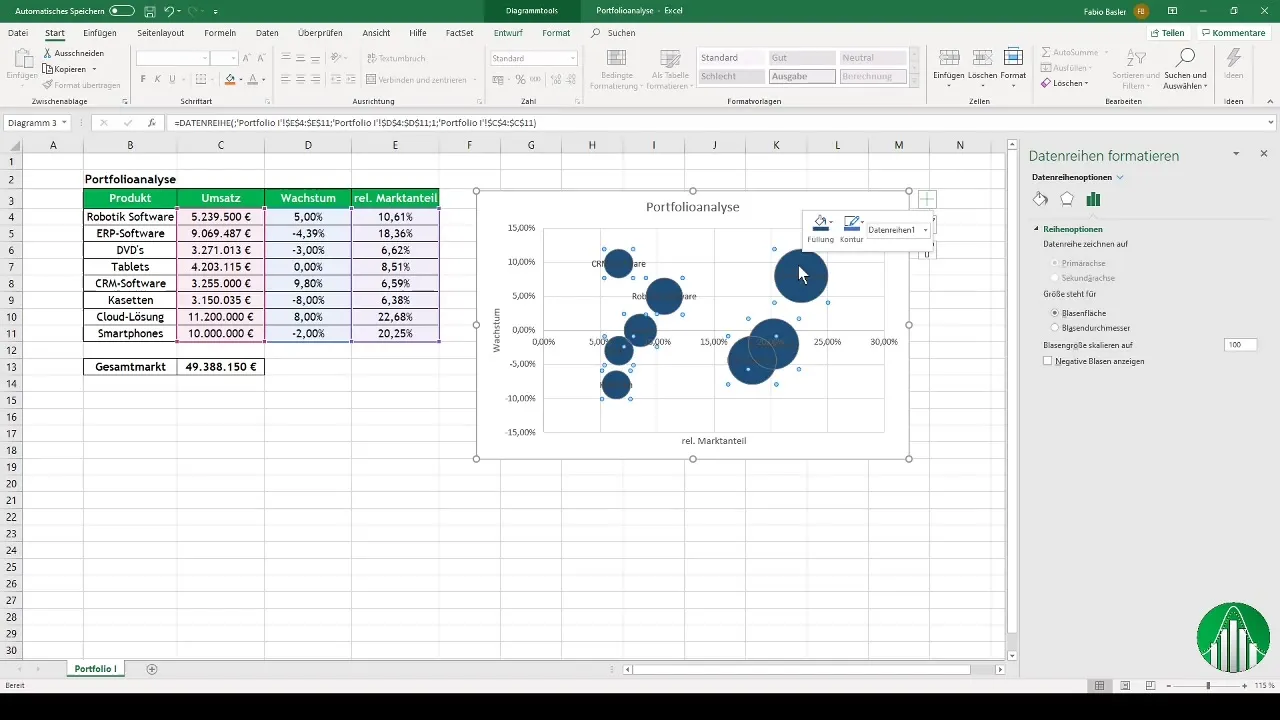Apply the Ausgabe cell style

coord(802,76)
